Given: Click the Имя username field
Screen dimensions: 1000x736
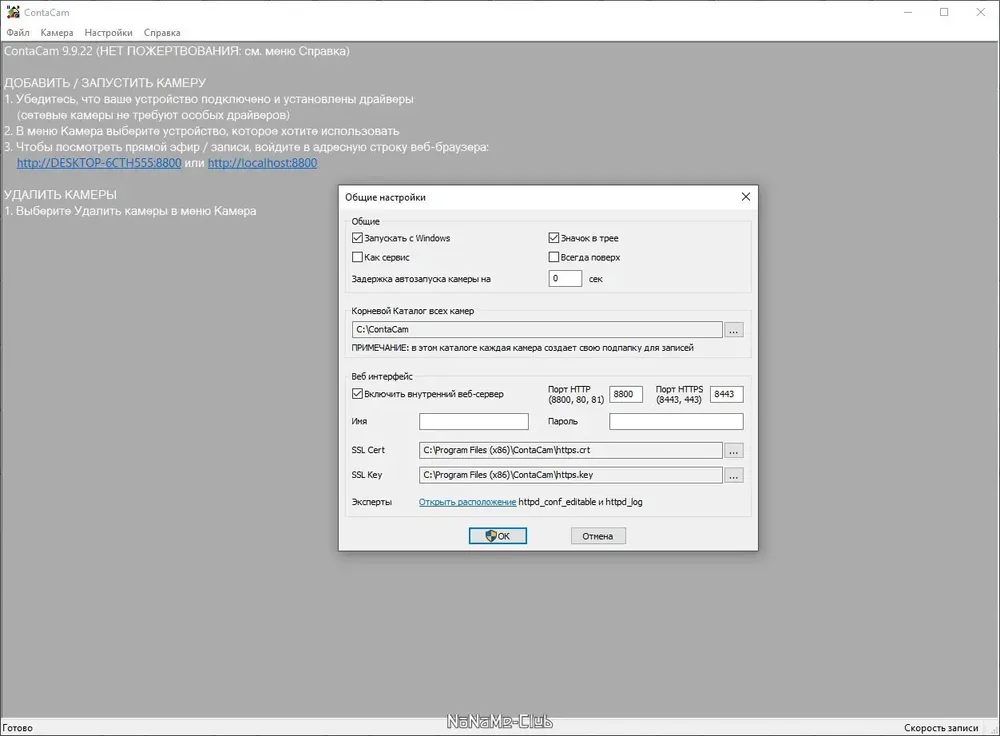Looking at the screenshot, I should (474, 422).
